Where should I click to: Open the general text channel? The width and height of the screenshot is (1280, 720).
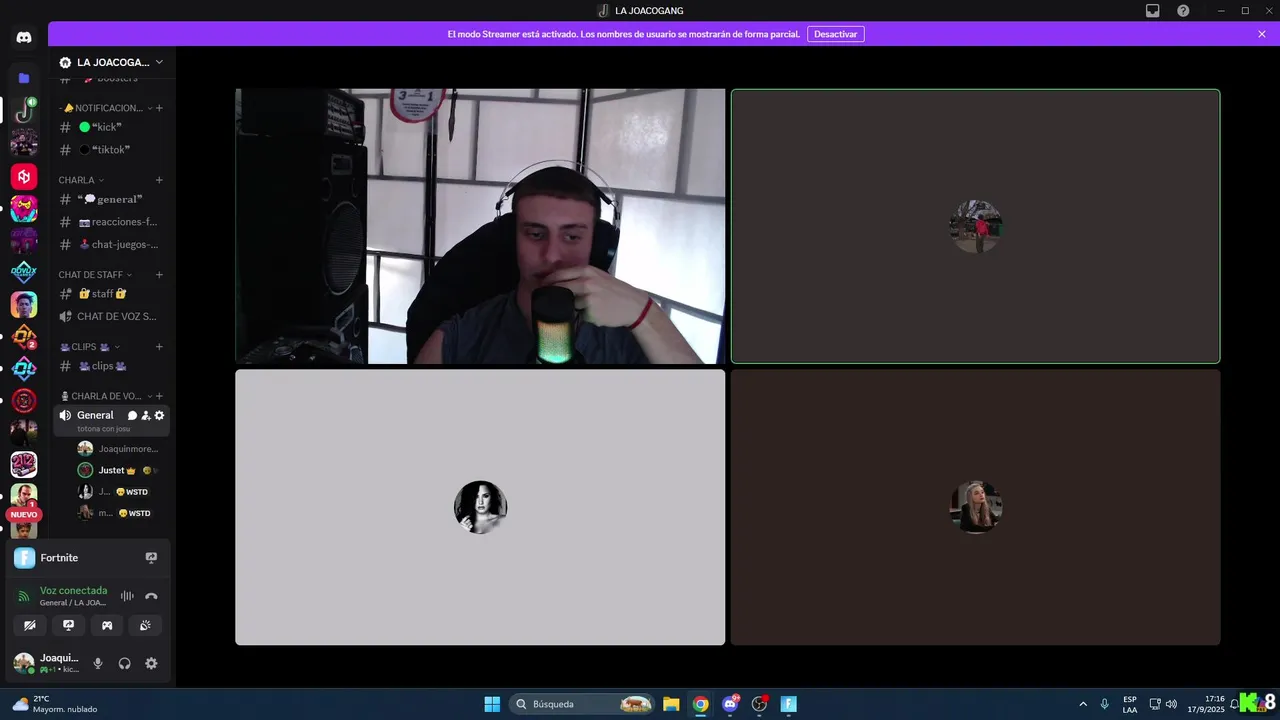pos(111,199)
